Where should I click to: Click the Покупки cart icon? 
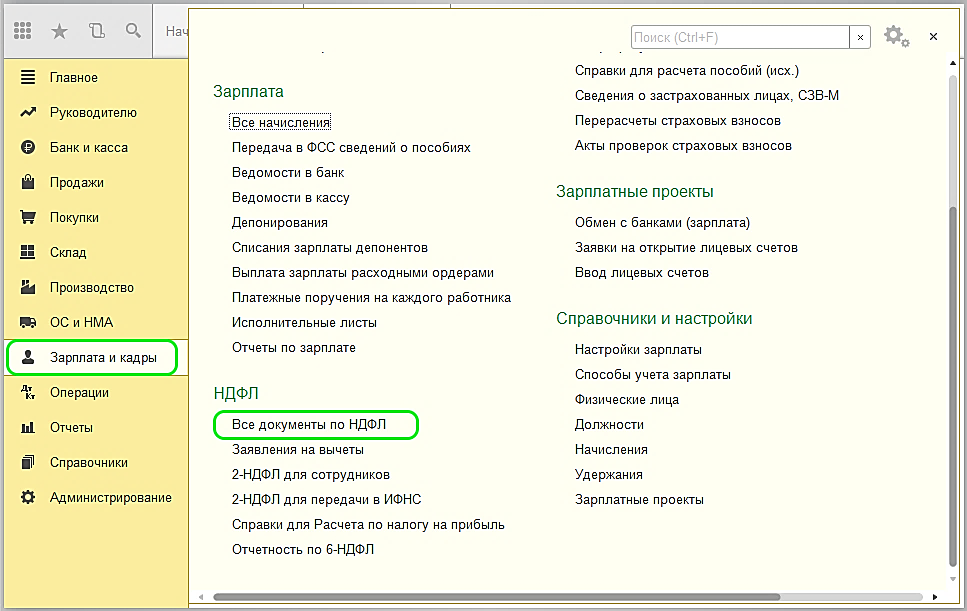tap(28, 217)
